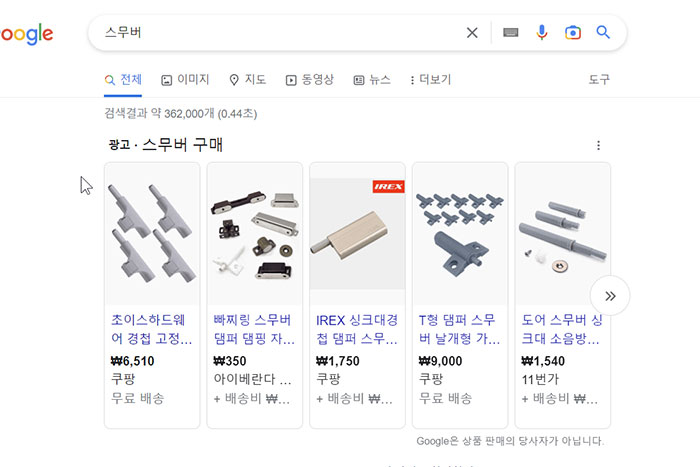Open ad options three-dot menu
700x467 pixels.
click(x=598, y=145)
